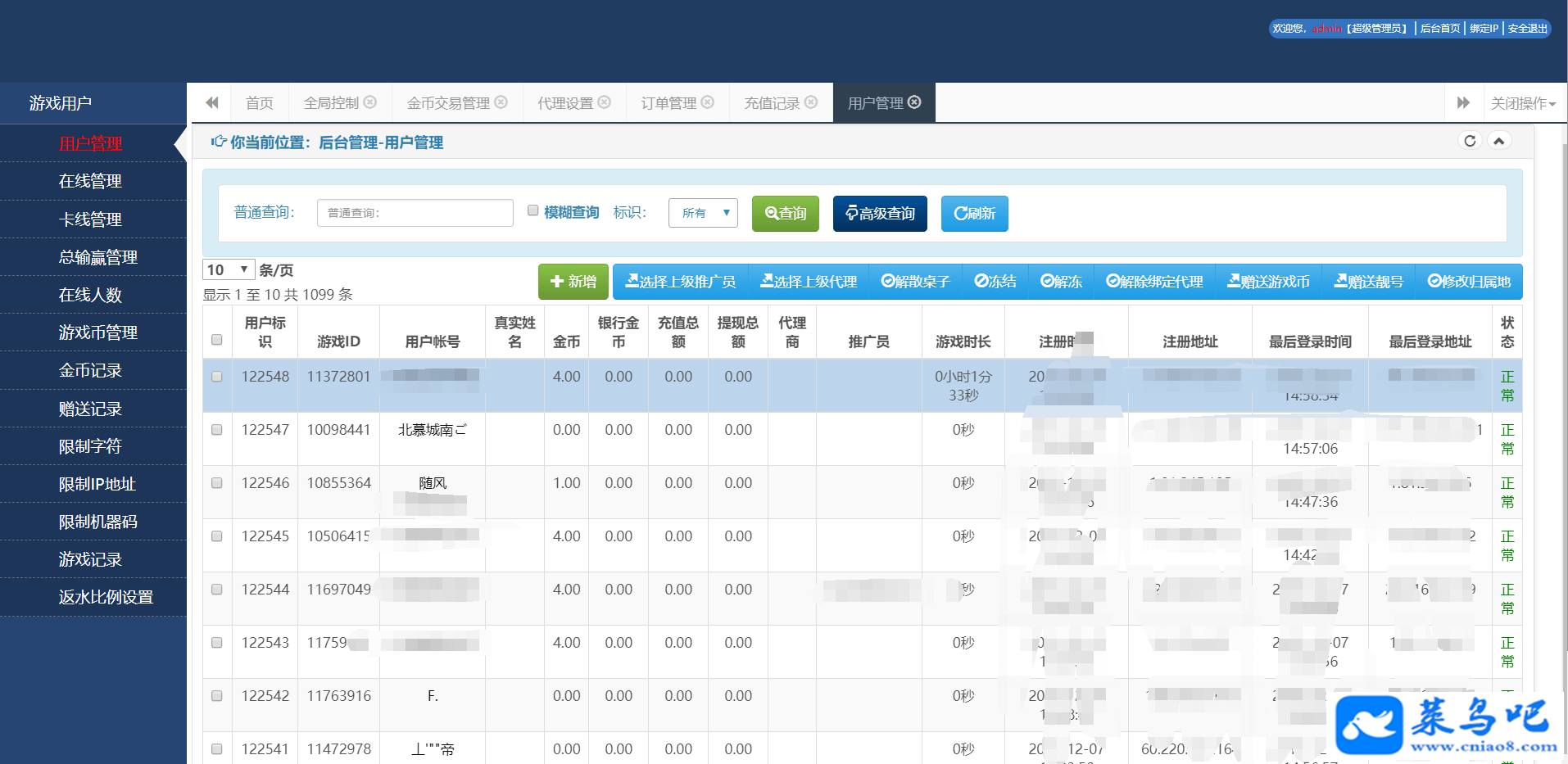Click the green 新增 add button
Image resolution: width=1568 pixels, height=764 pixels.
coord(573,282)
